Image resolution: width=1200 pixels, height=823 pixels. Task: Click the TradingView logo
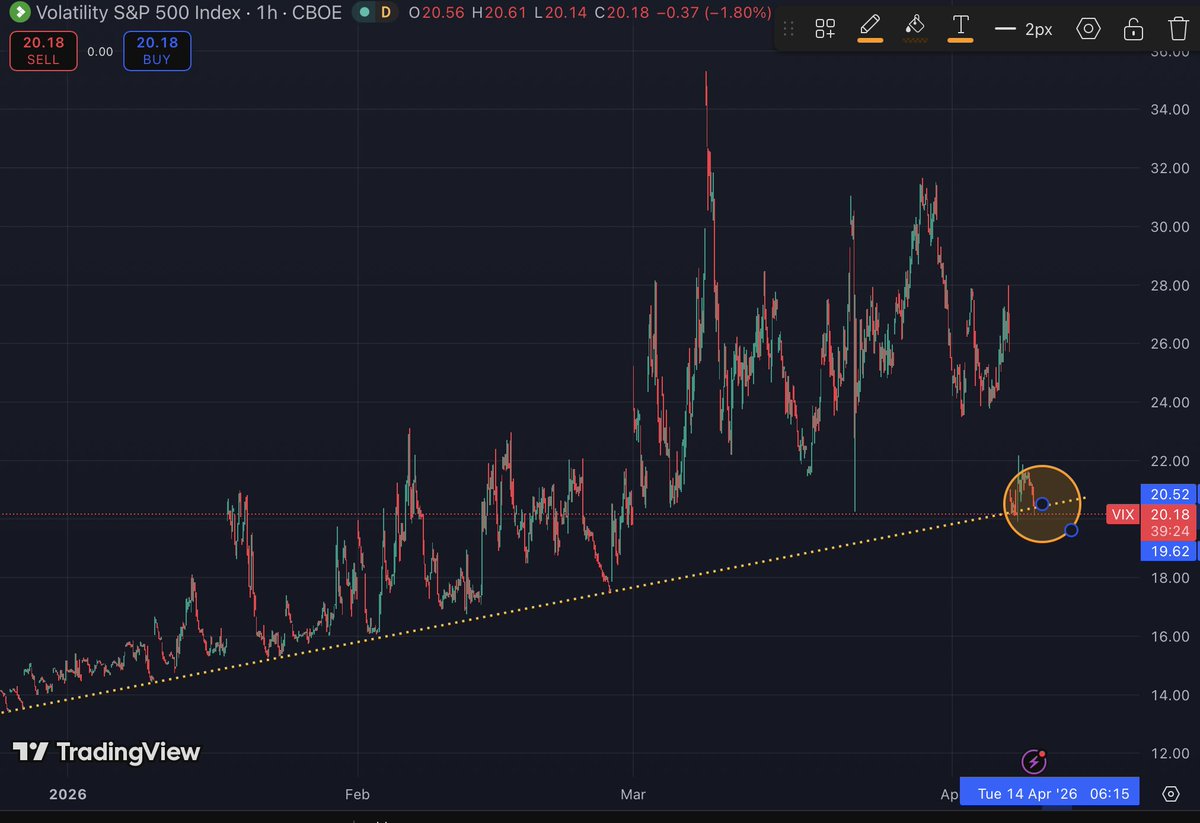(106, 752)
